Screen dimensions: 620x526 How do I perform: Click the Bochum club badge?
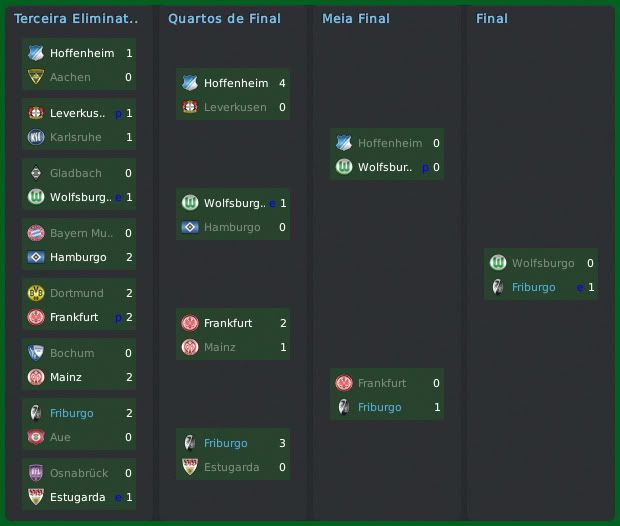point(36,353)
